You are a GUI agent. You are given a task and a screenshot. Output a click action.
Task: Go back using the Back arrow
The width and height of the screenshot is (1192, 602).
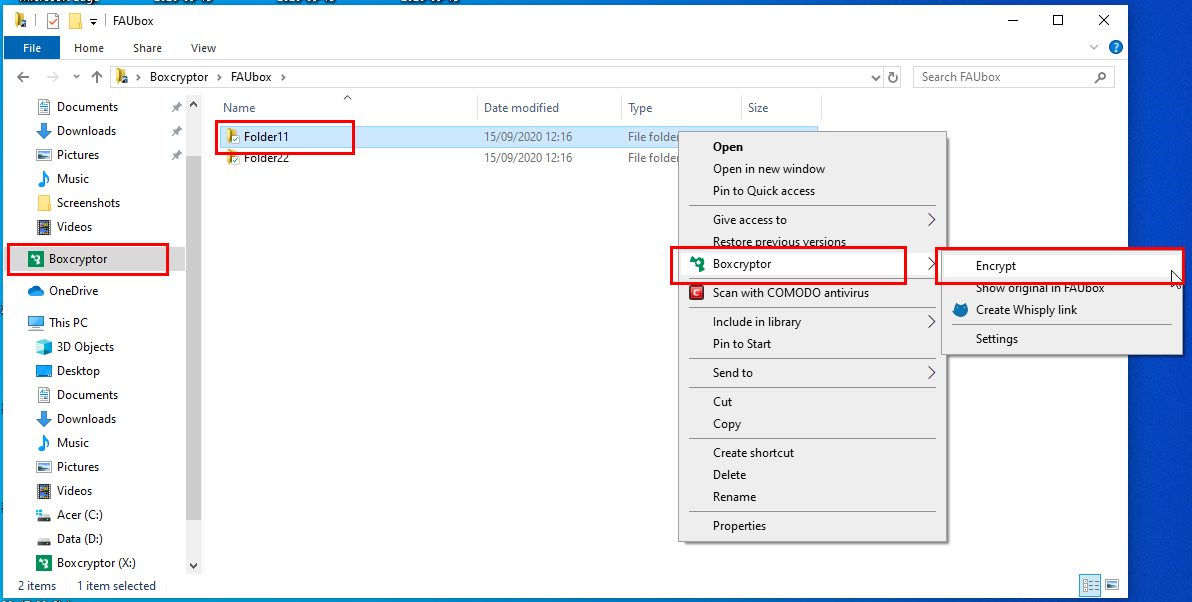[x=23, y=77]
